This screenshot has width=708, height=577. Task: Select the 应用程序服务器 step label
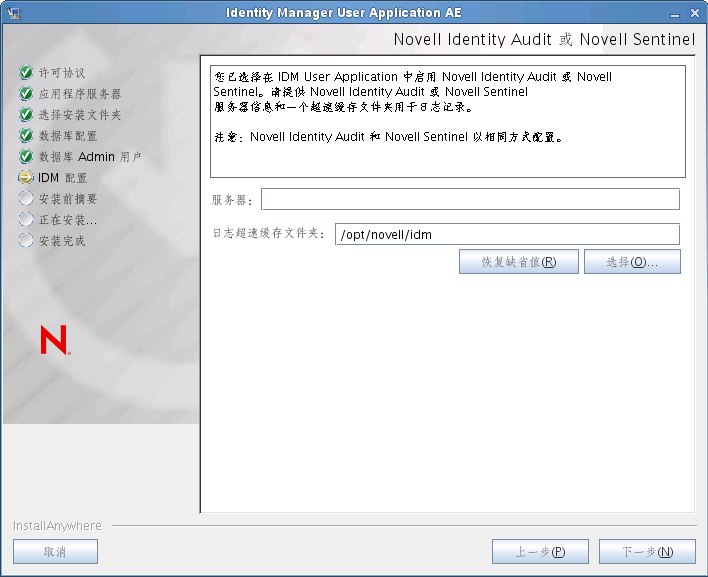click(80, 94)
